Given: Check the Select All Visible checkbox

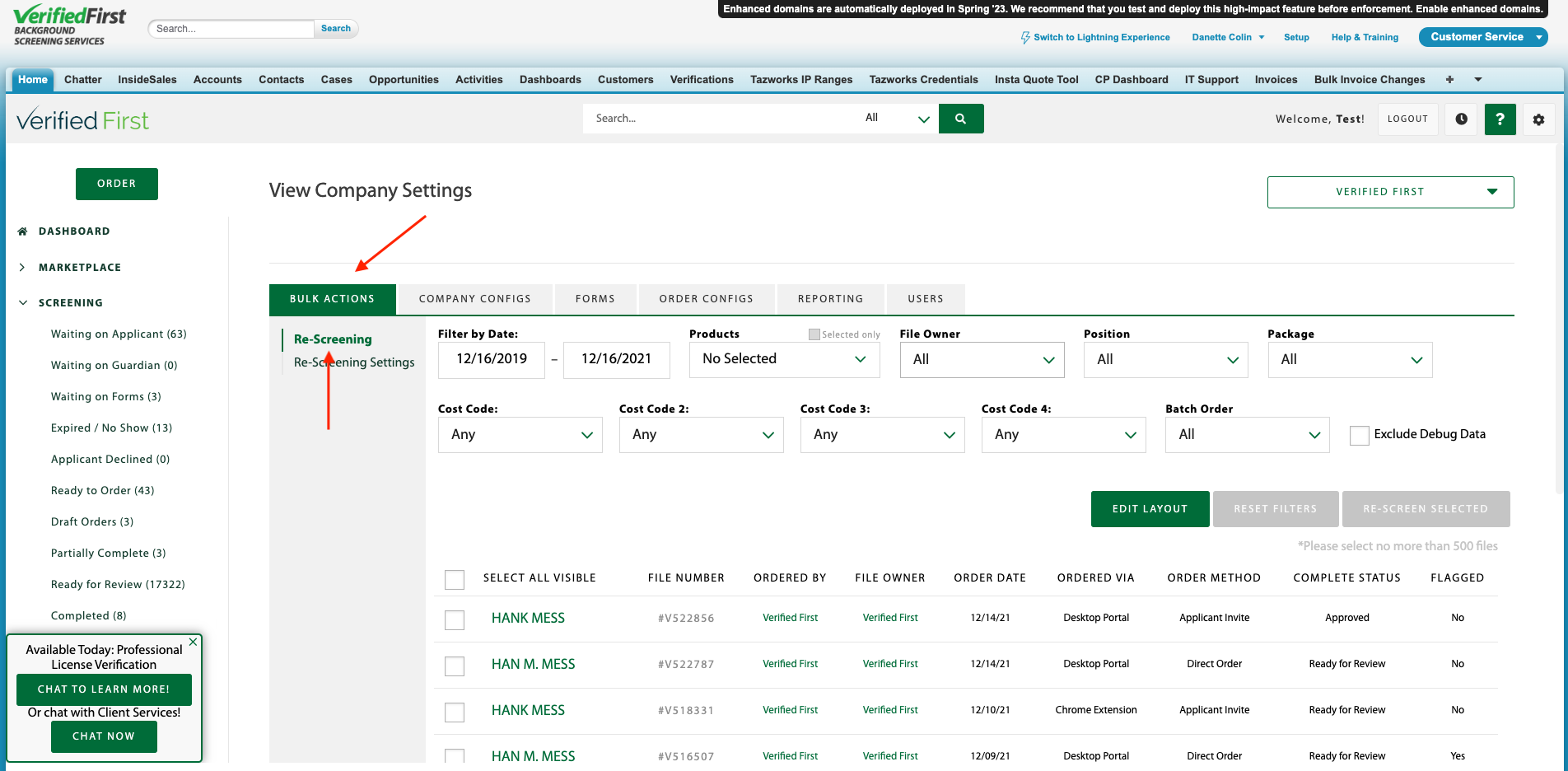Looking at the screenshot, I should pyautogui.click(x=455, y=579).
